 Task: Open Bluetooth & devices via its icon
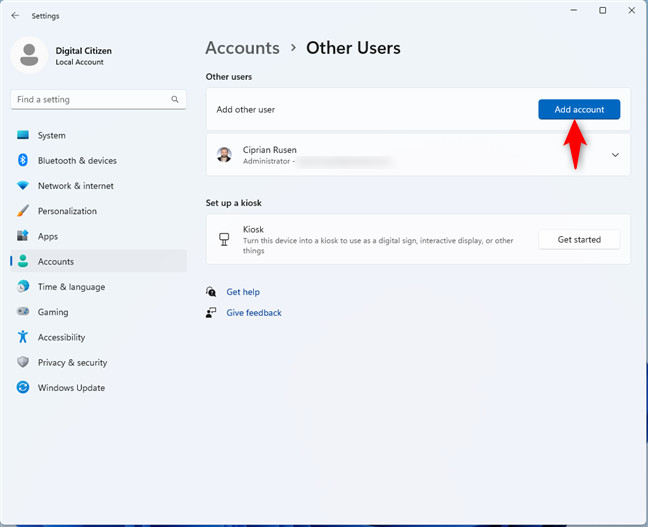point(22,160)
